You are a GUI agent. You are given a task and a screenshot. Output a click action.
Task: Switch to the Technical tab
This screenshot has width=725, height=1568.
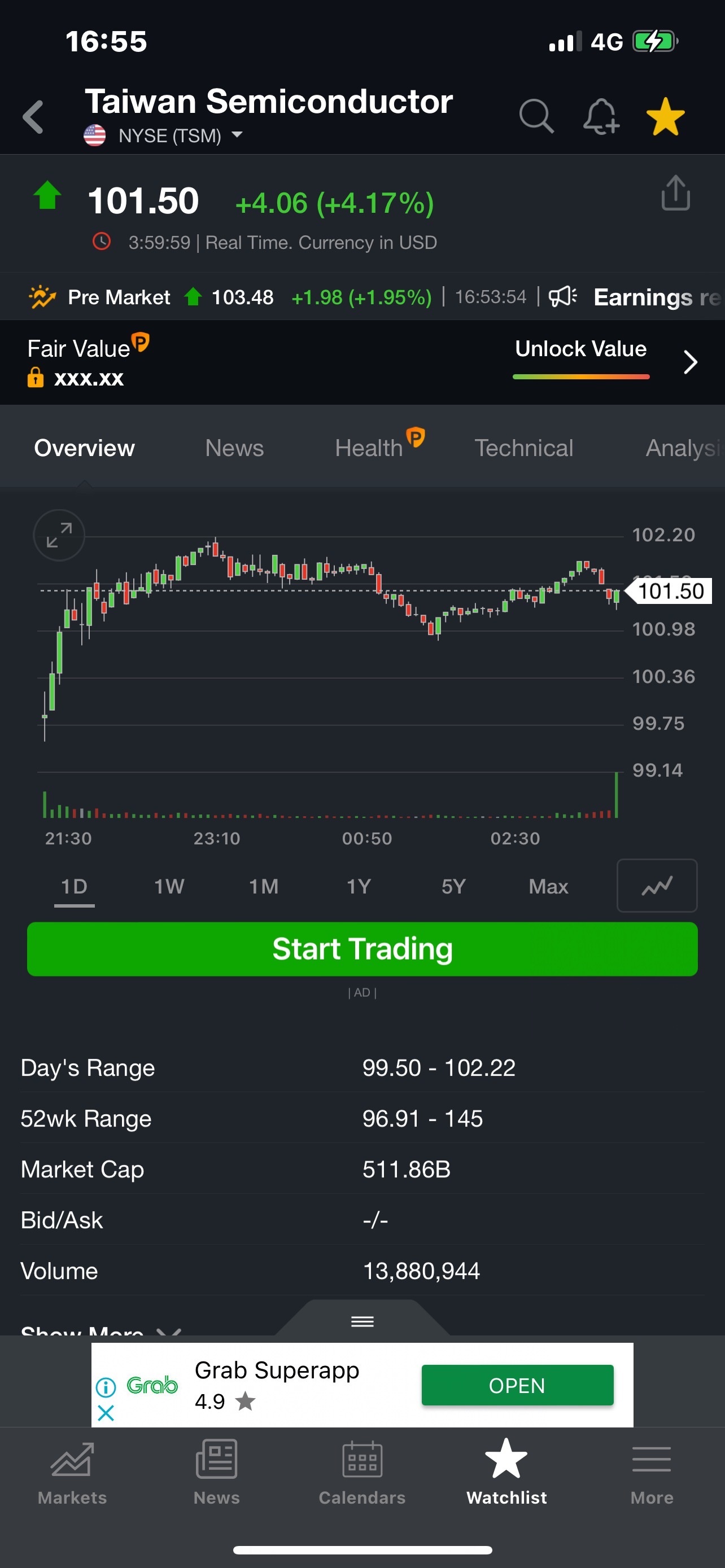523,448
